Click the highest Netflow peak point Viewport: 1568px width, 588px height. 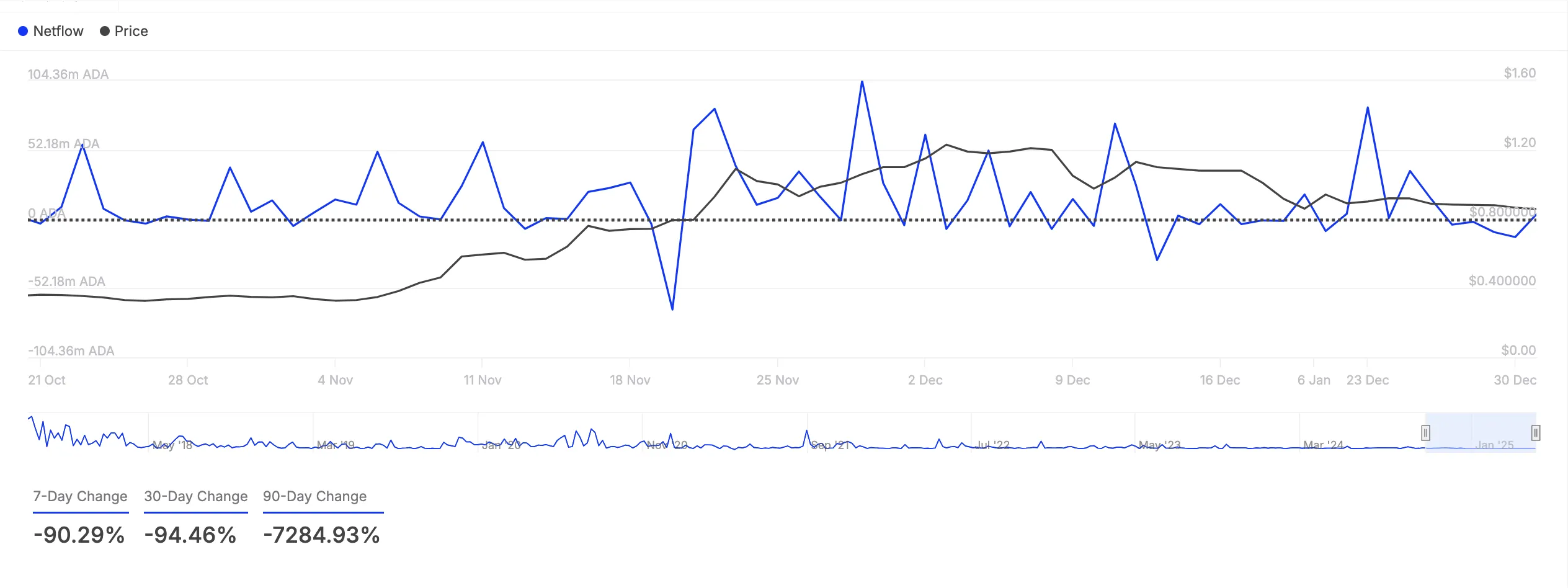(x=862, y=81)
